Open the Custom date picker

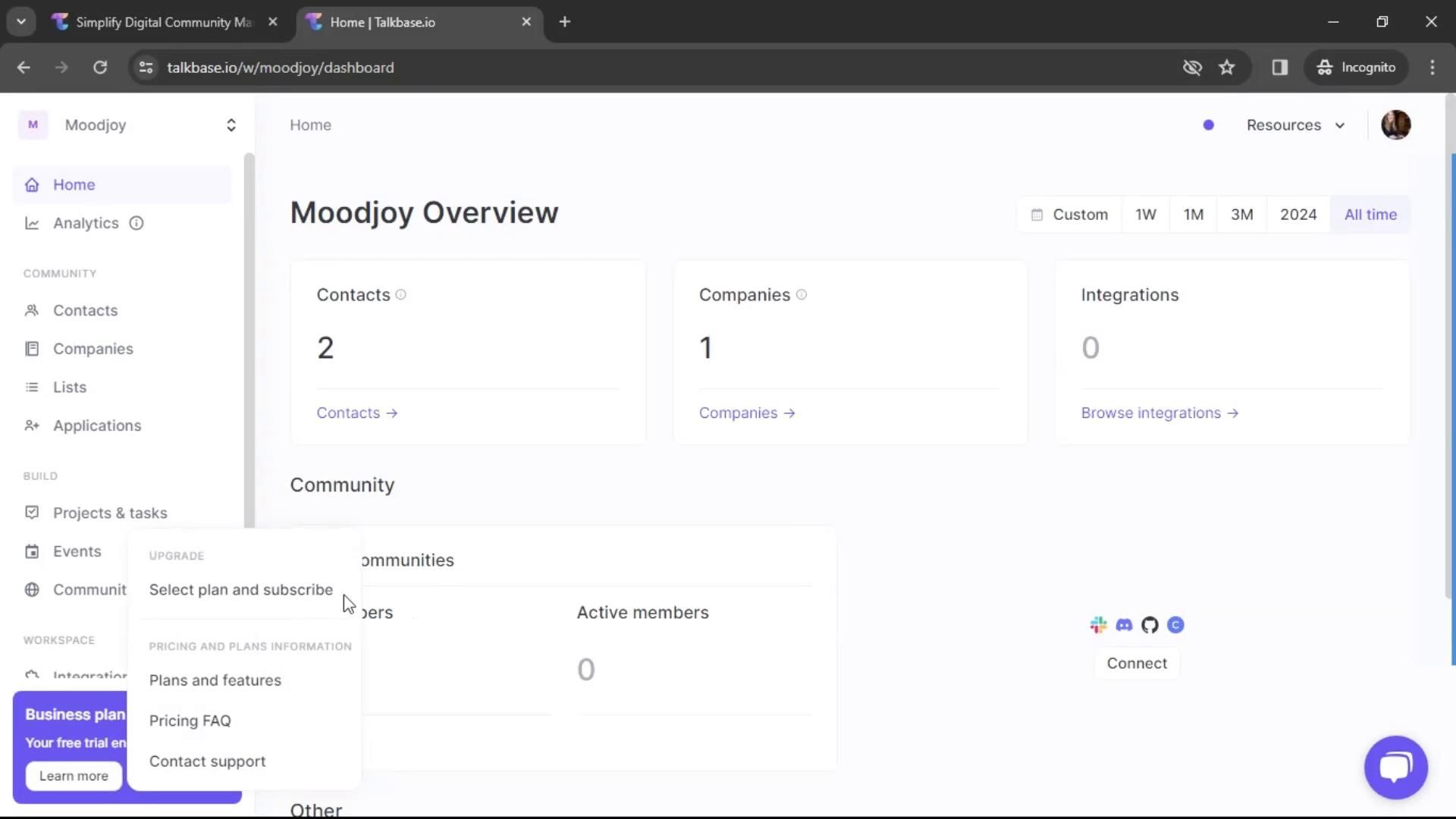pyautogui.click(x=1069, y=215)
